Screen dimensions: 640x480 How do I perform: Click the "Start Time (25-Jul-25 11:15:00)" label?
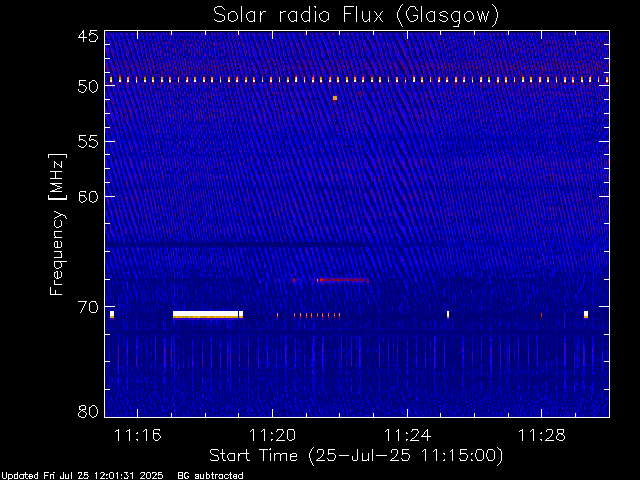point(356,456)
